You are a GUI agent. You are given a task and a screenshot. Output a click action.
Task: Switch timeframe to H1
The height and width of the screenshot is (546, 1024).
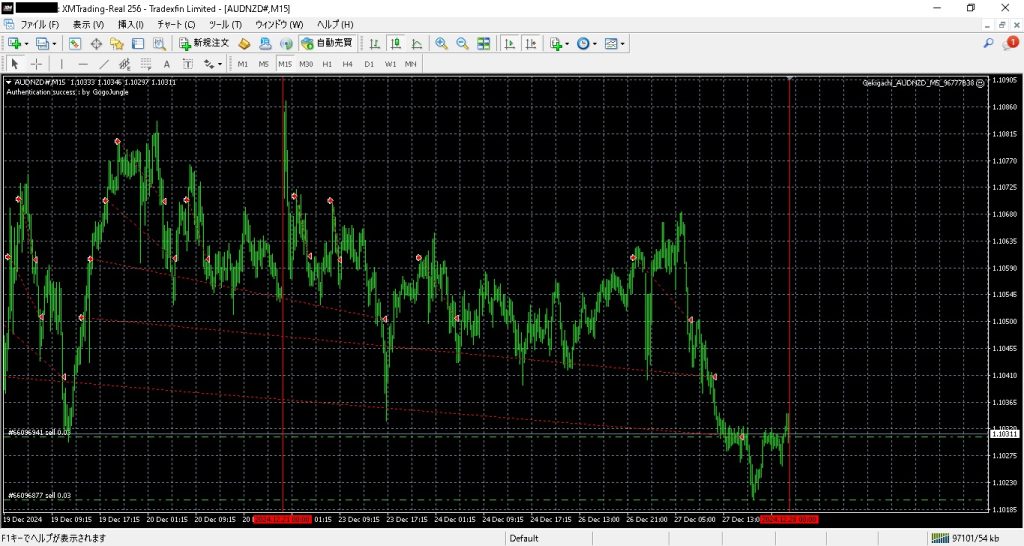[x=327, y=64]
